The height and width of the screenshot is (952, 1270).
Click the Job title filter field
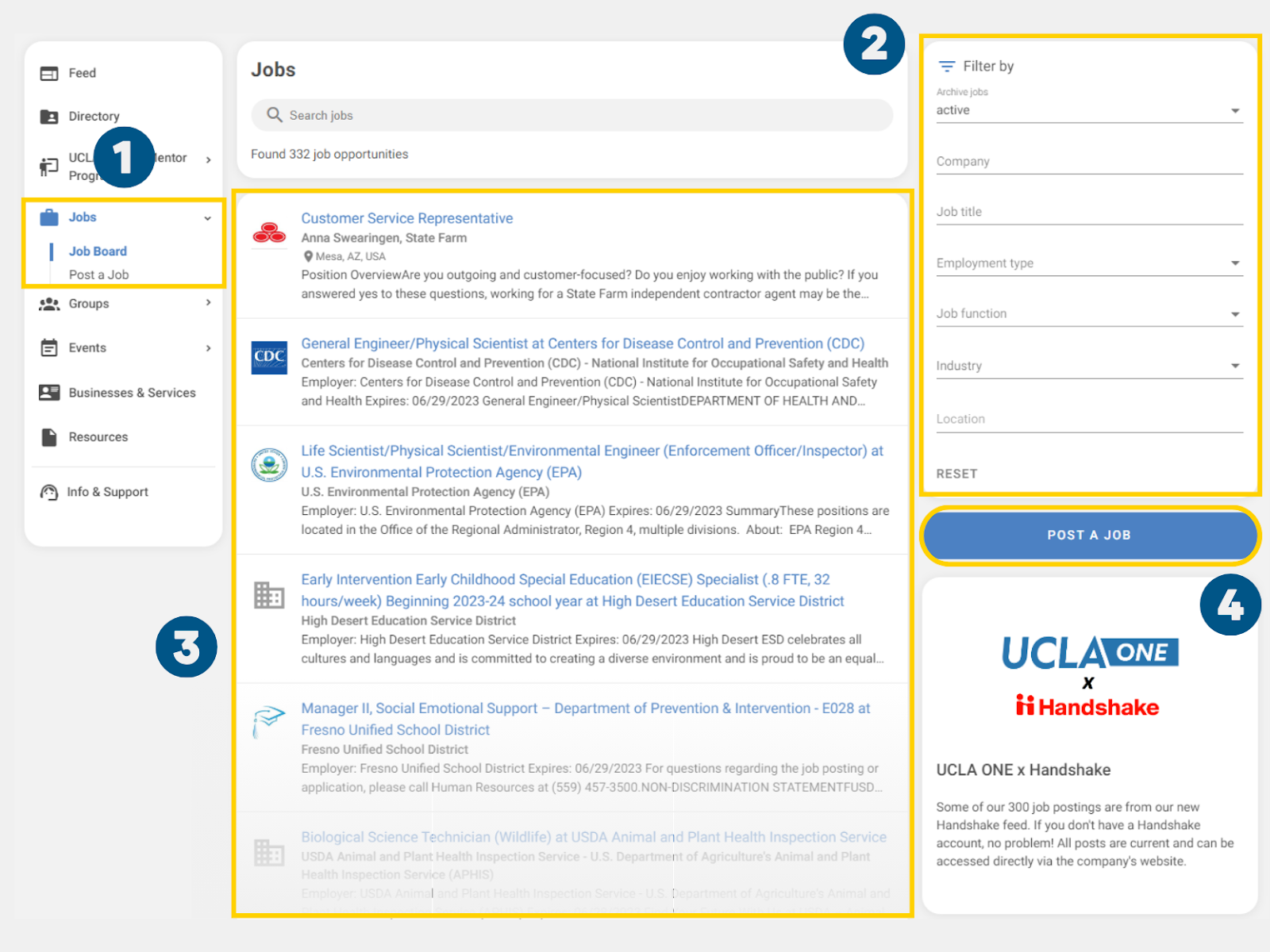(1089, 213)
